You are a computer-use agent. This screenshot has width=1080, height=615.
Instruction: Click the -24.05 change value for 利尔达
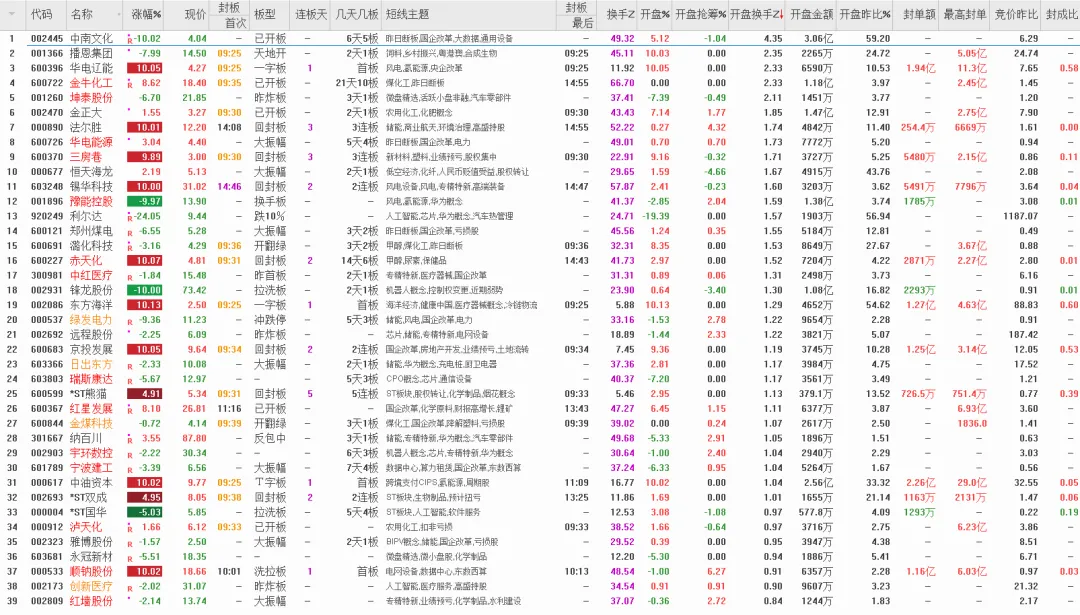tap(147, 216)
